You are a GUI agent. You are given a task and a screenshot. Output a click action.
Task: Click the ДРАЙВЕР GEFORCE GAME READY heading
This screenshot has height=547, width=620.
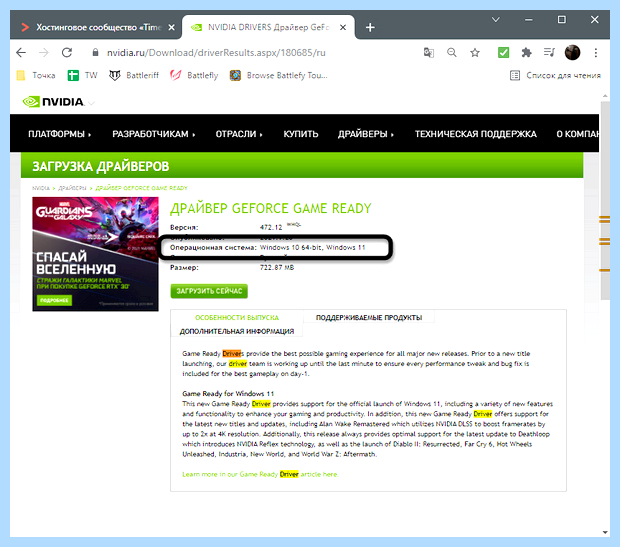(270, 208)
